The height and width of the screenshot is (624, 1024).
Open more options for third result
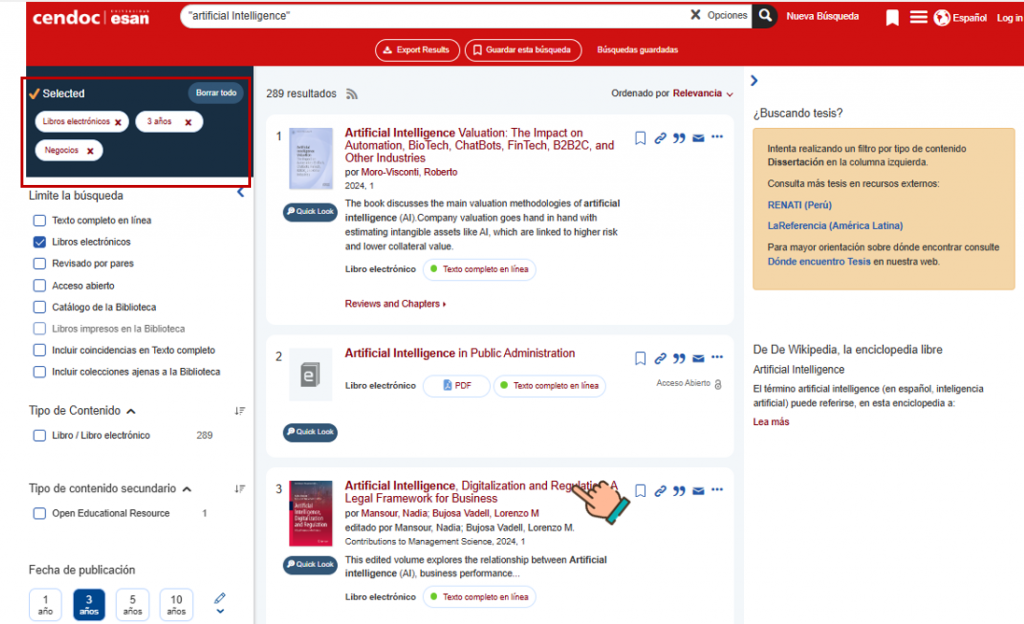717,490
